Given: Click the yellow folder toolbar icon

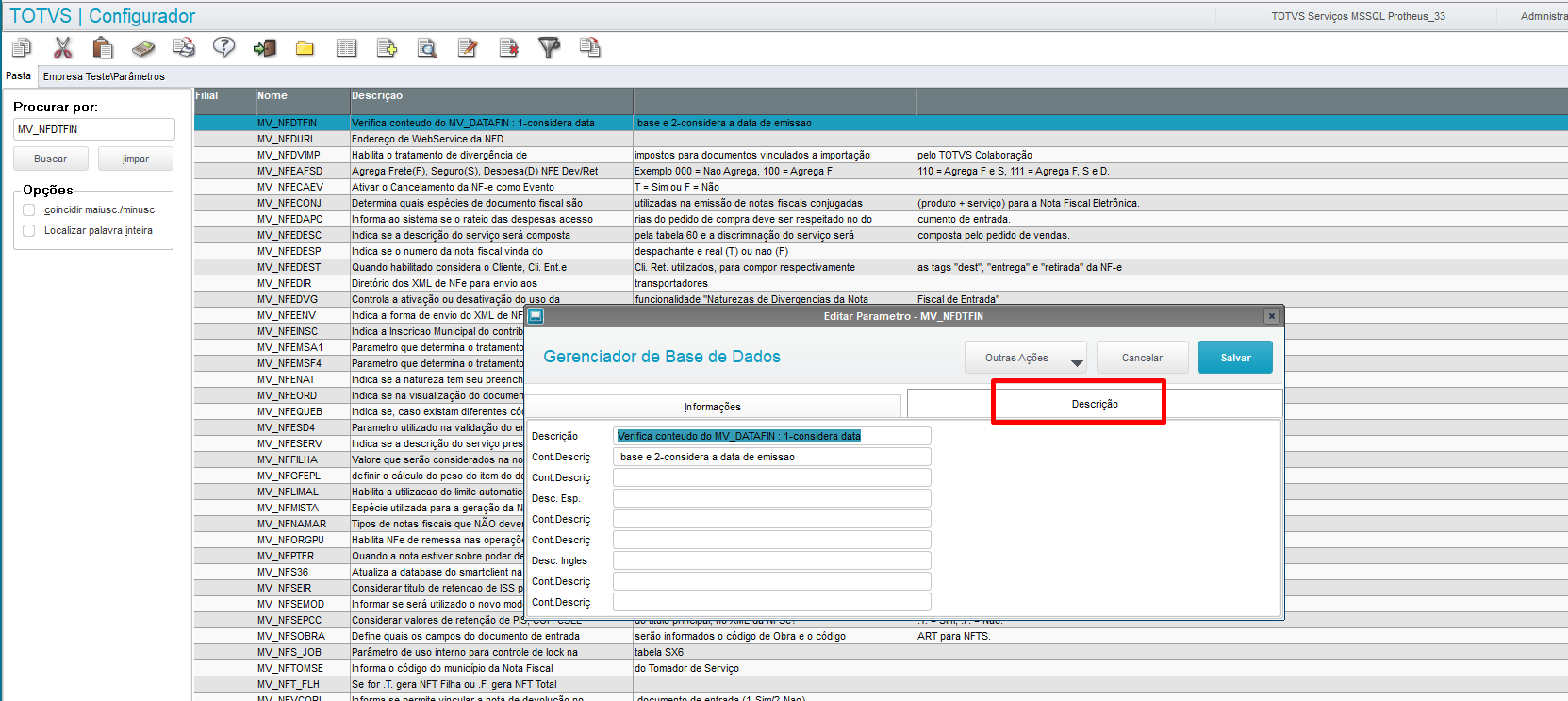Looking at the screenshot, I should point(305,47).
